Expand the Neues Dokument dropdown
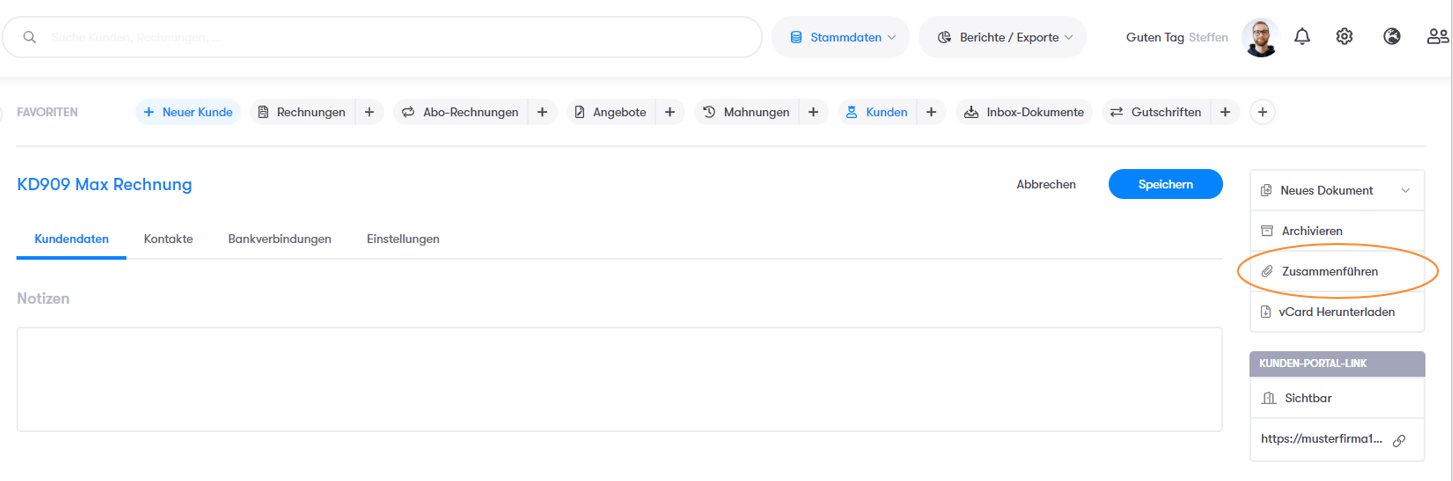The width and height of the screenshot is (1453, 481). pyautogui.click(x=1337, y=190)
